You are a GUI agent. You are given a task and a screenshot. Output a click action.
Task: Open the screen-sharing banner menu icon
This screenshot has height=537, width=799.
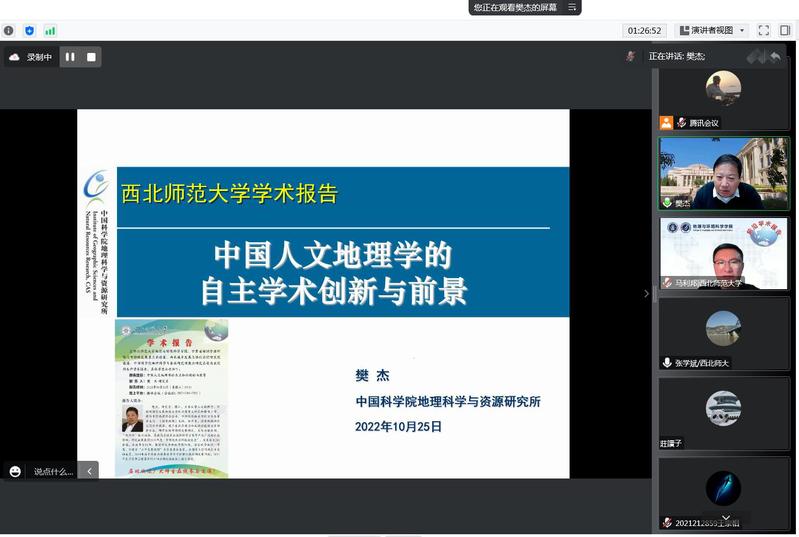coord(572,7)
